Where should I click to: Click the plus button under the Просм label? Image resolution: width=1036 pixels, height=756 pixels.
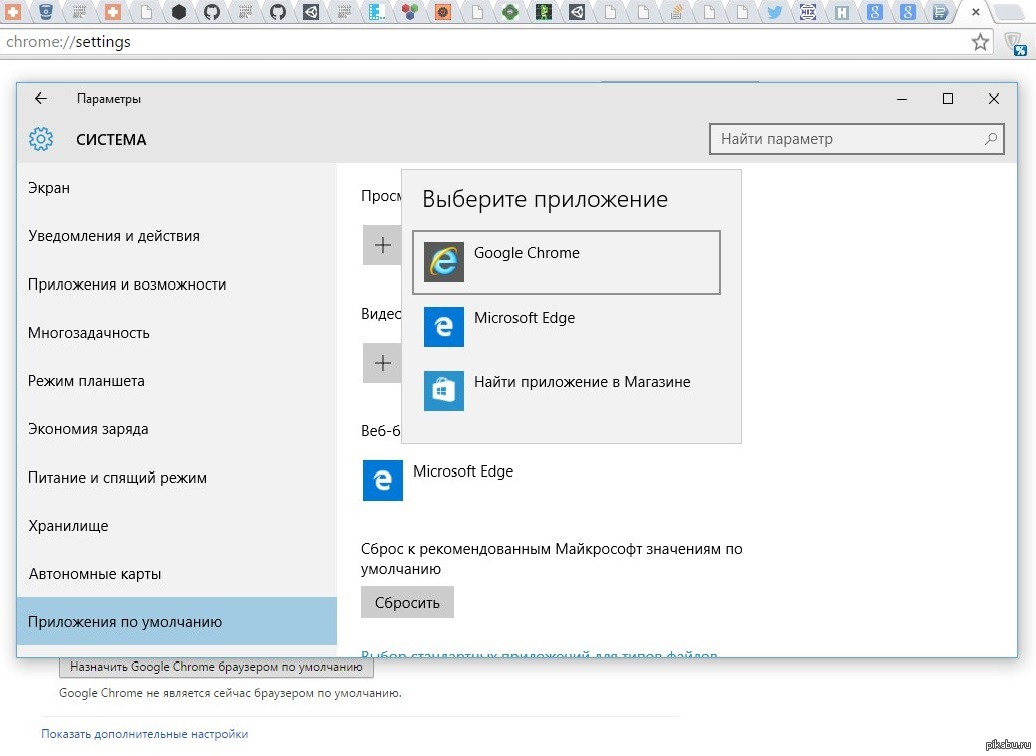[383, 245]
